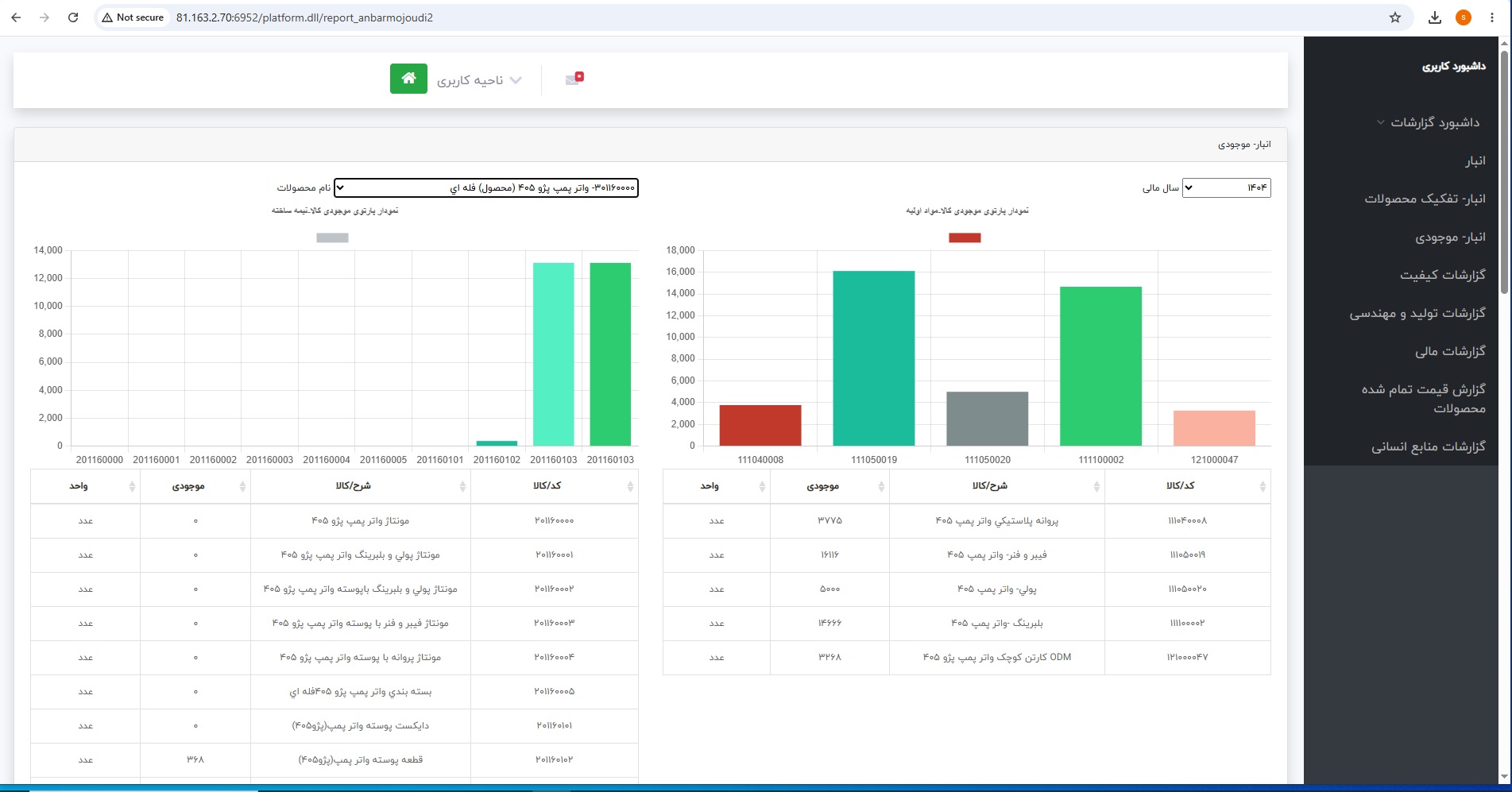This screenshot has height=792, width=1512.
Task: Open the سال مالی year dropdown
Action: pos(1226,187)
